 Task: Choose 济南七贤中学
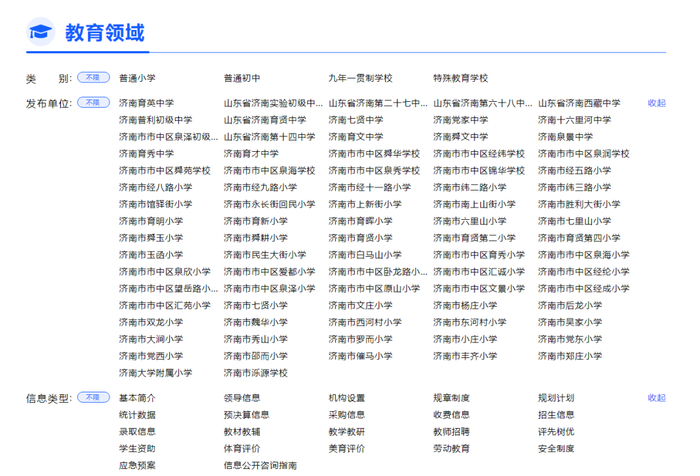point(356,120)
